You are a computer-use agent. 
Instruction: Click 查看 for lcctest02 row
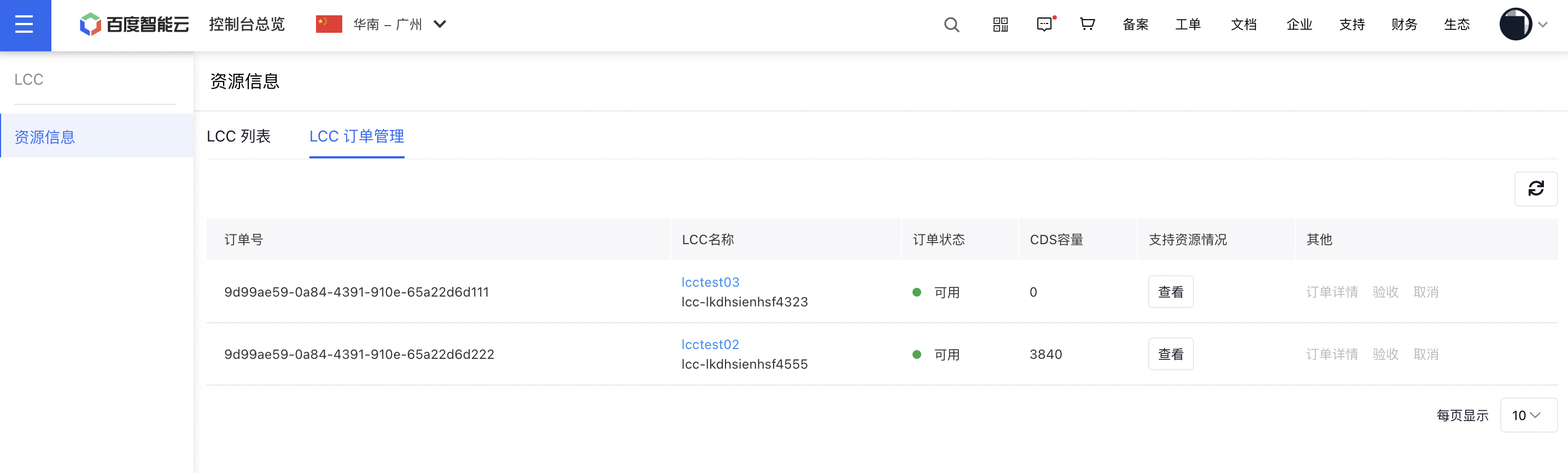click(x=1171, y=354)
